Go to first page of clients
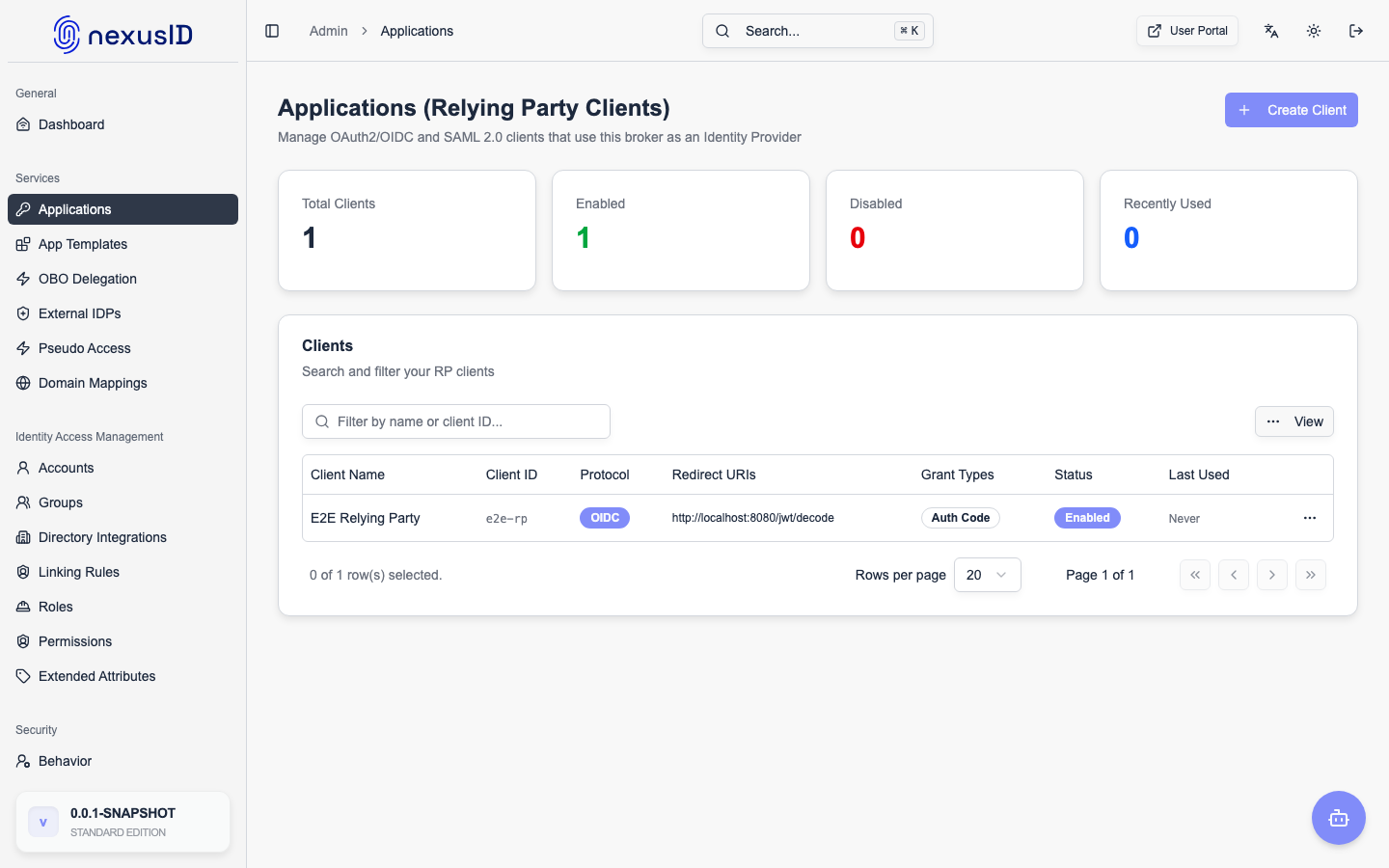Image resolution: width=1389 pixels, height=868 pixels. [x=1195, y=575]
